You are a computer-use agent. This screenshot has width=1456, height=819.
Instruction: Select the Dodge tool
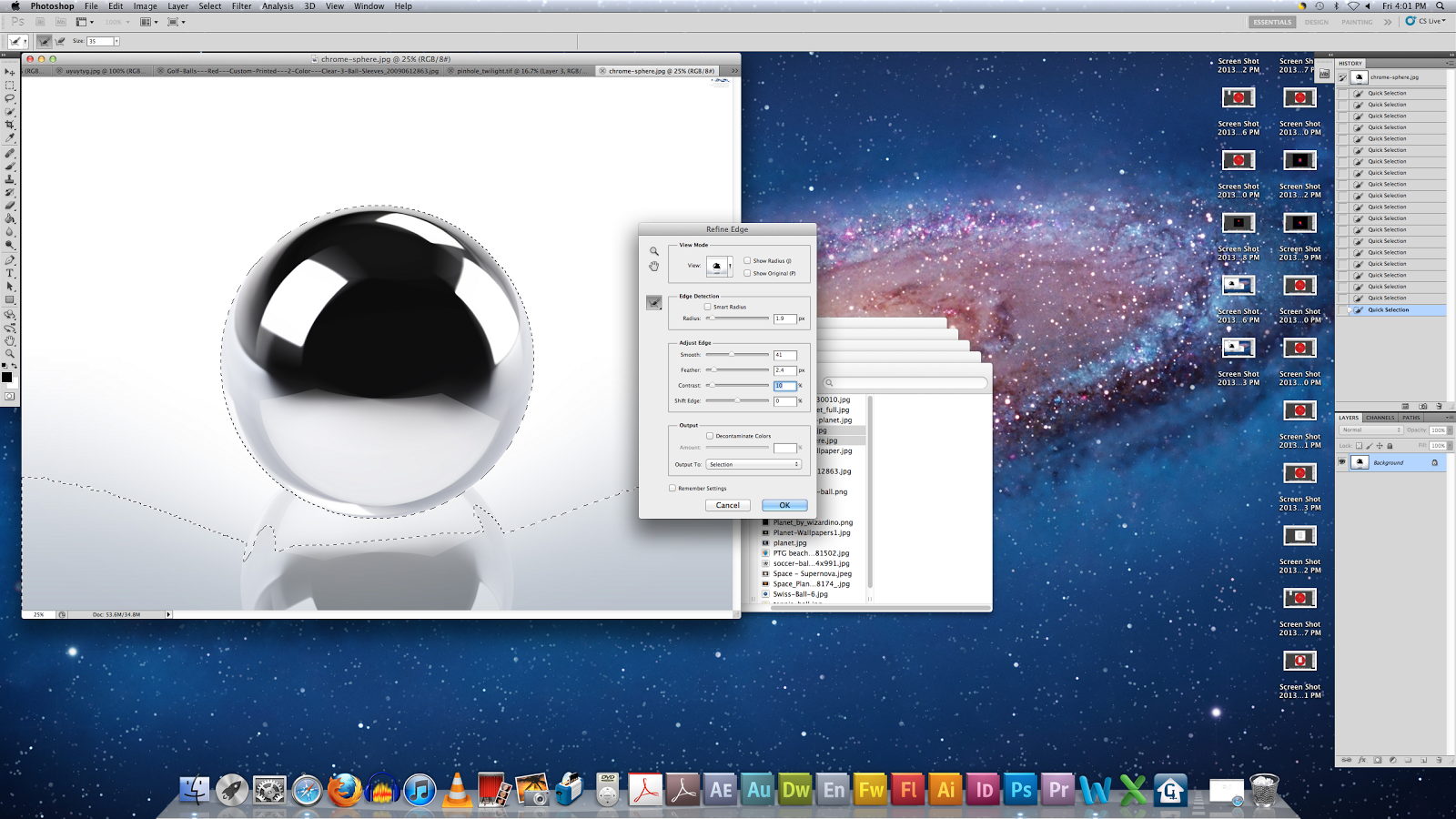pos(10,245)
